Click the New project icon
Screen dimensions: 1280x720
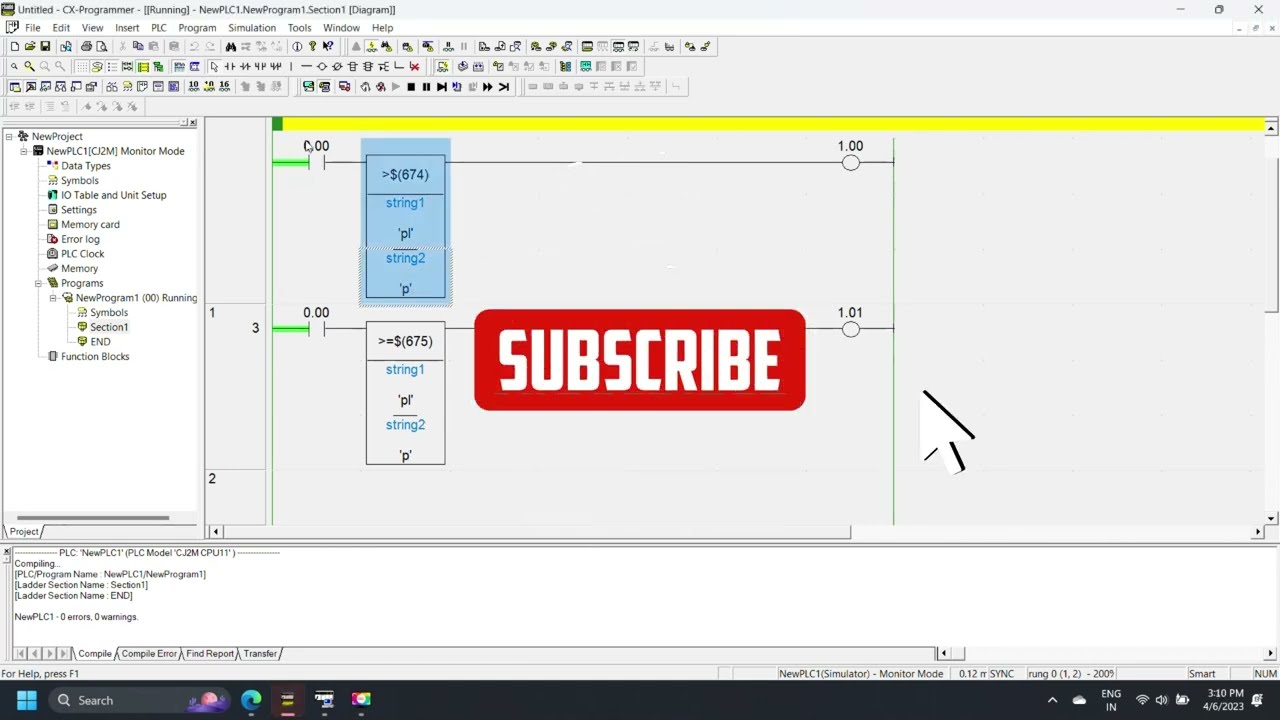point(15,46)
